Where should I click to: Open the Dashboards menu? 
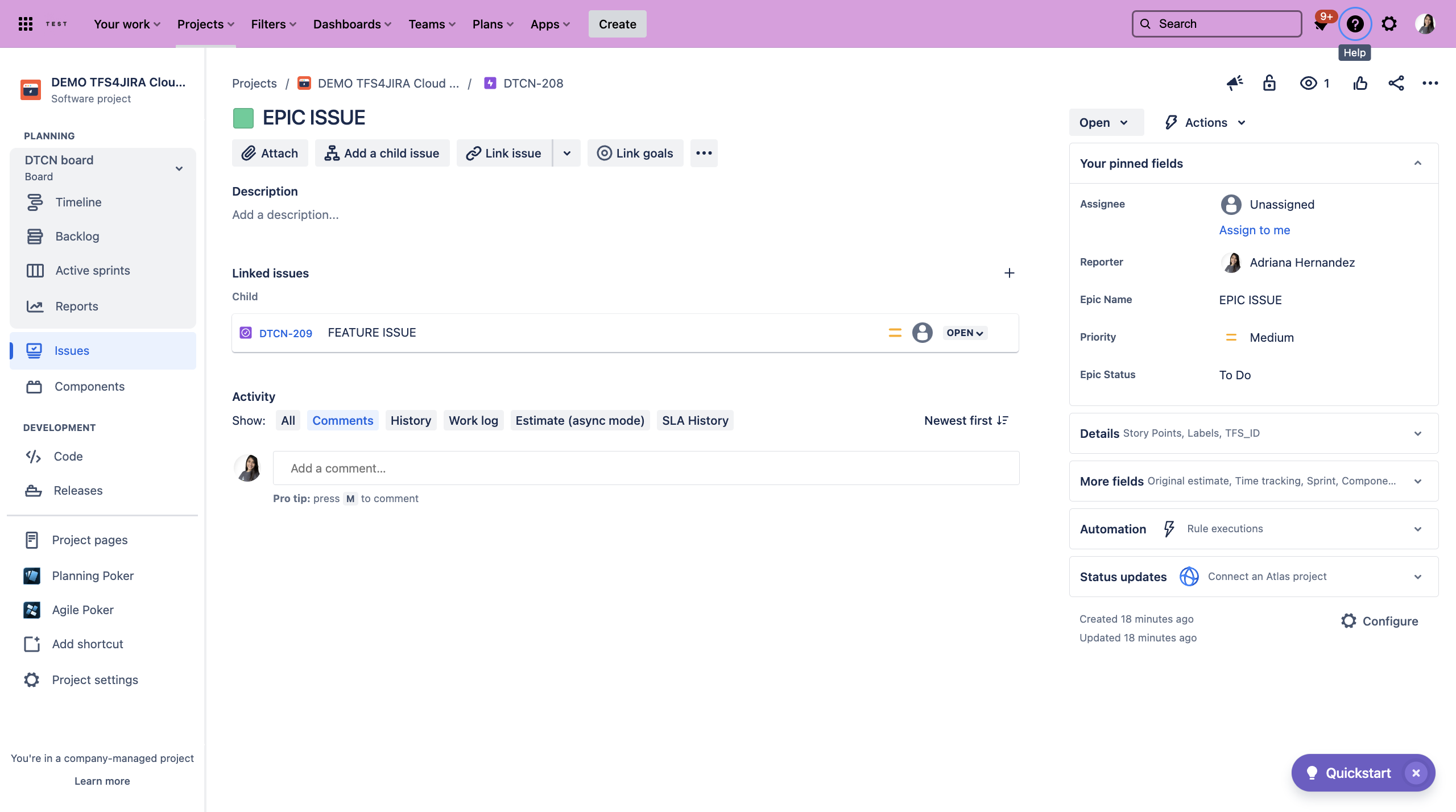(351, 24)
